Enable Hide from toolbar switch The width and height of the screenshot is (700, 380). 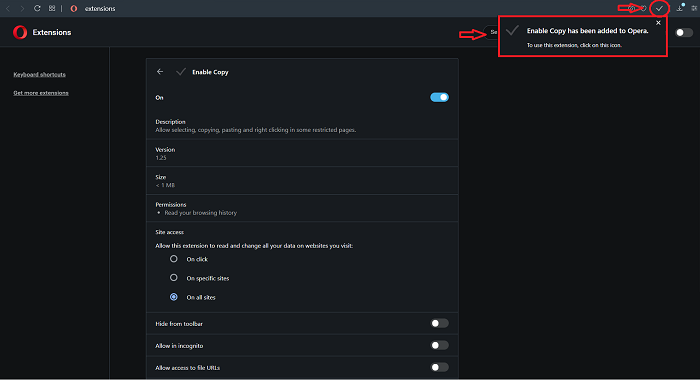click(439, 323)
